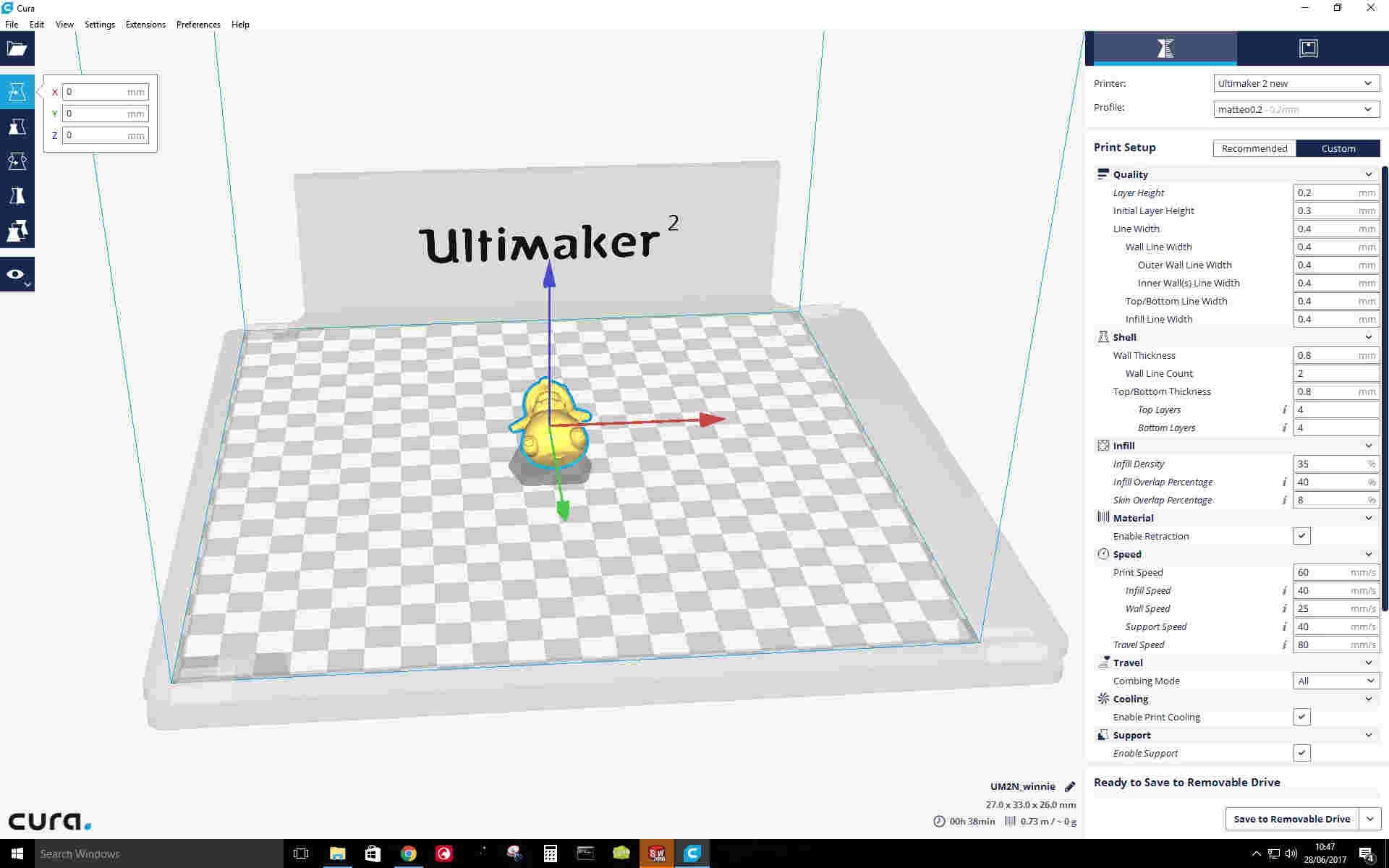Click the info icon beside Skin Overlap Percentage

1284,500
